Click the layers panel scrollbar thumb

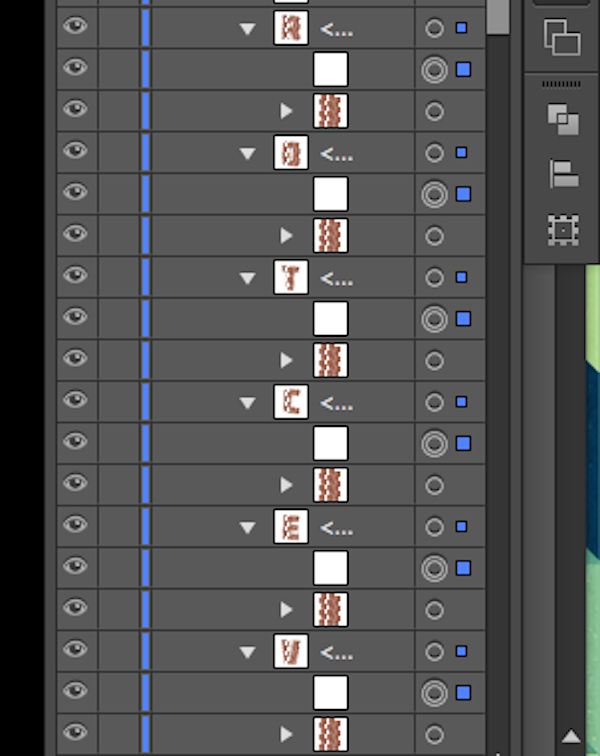click(497, 17)
